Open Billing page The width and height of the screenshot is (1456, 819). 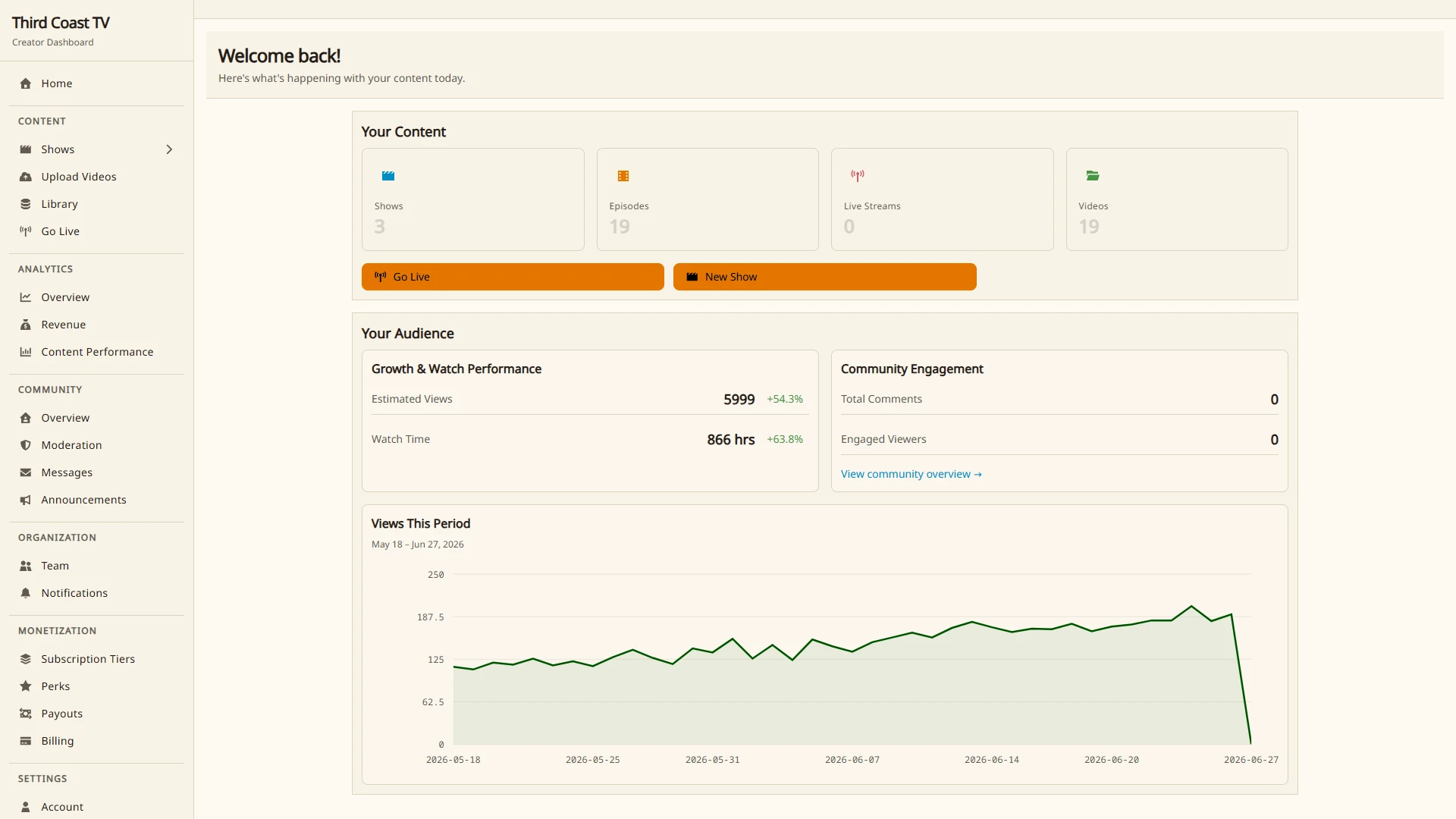pos(97,741)
